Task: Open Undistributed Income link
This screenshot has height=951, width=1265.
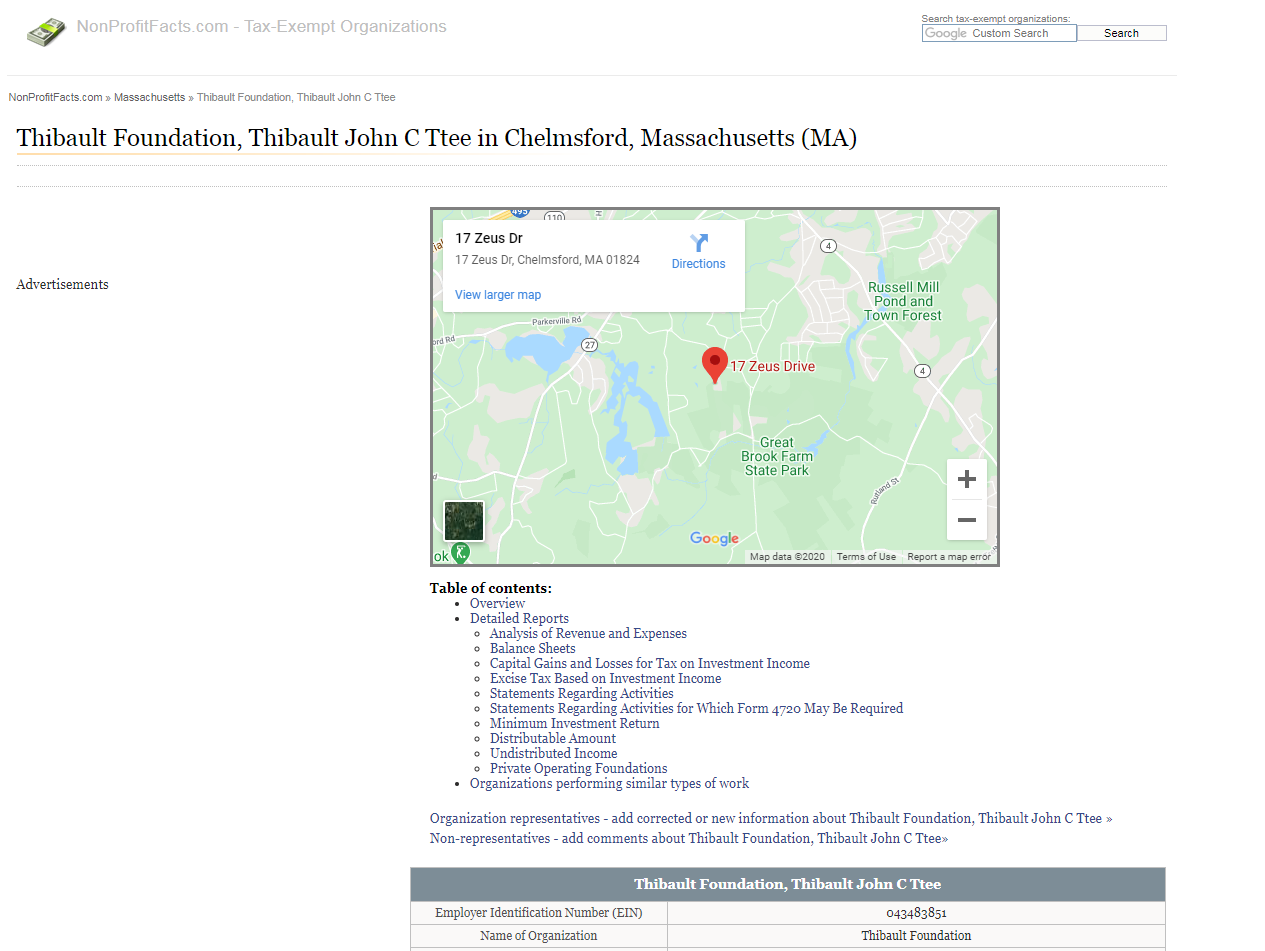Action: tap(553, 753)
